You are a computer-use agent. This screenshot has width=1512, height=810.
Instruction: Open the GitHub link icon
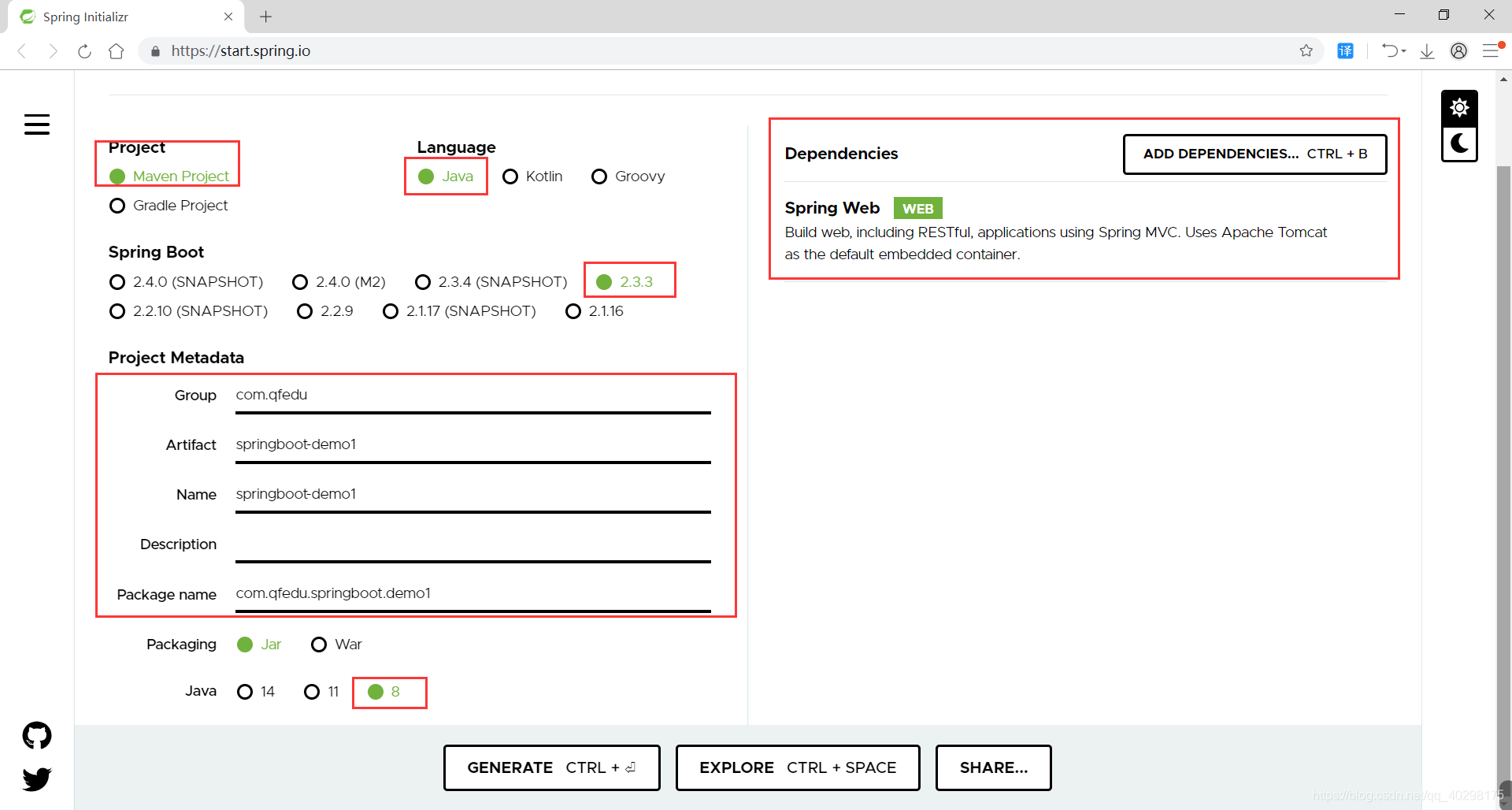tap(37, 735)
